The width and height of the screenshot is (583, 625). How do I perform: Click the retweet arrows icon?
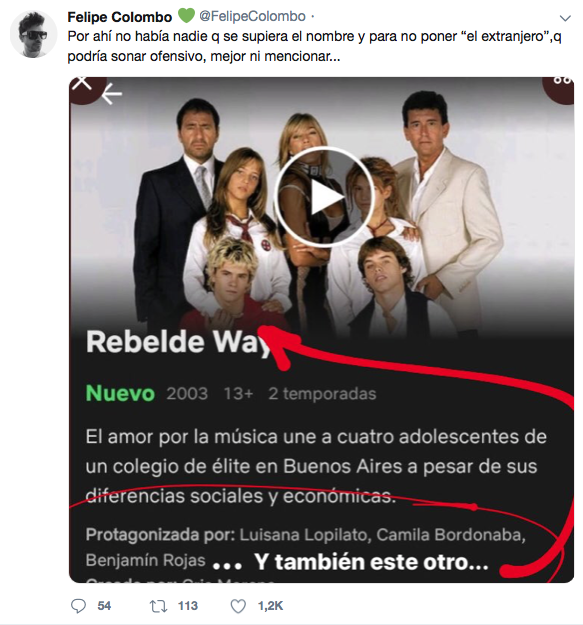158,606
